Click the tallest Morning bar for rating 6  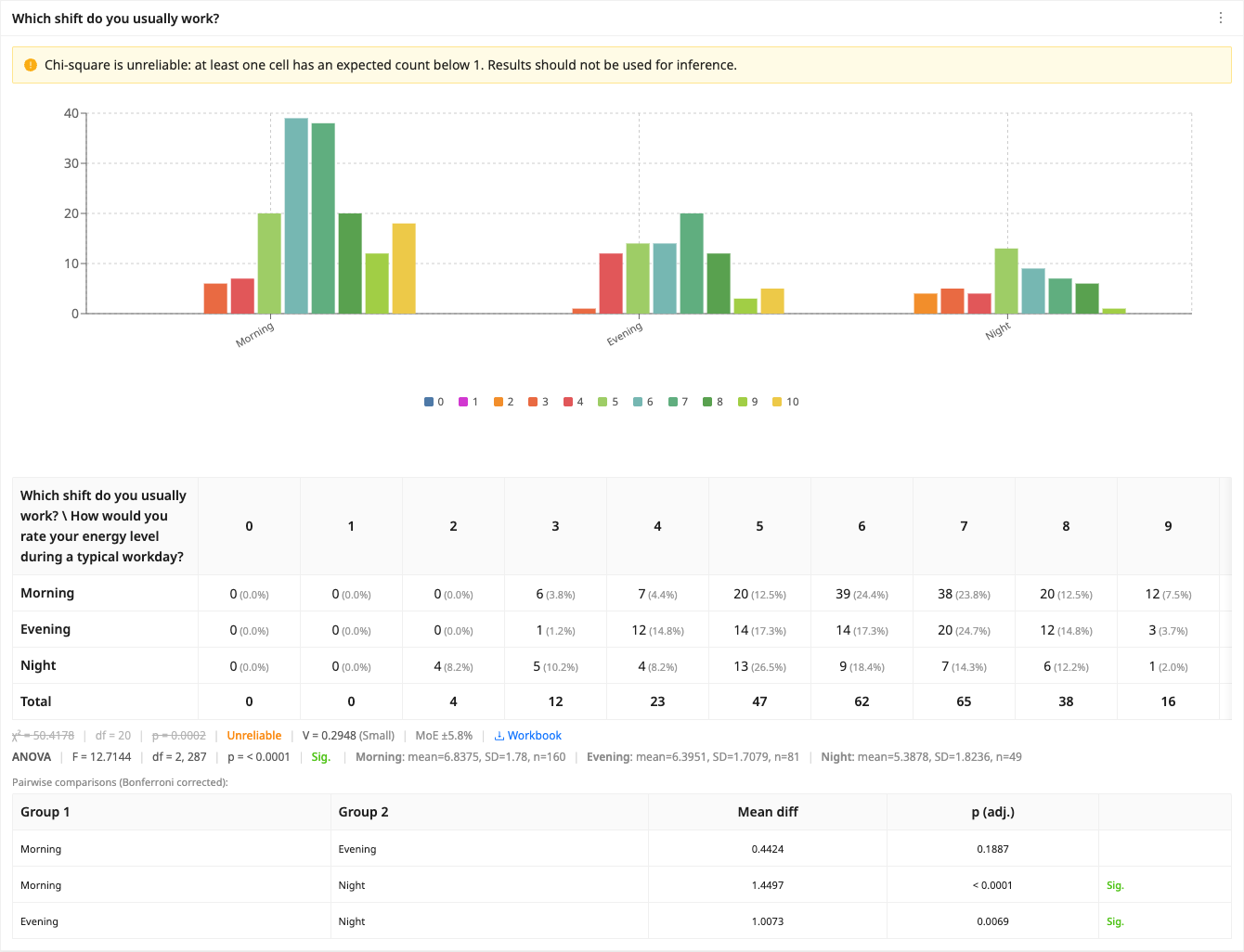point(296,215)
